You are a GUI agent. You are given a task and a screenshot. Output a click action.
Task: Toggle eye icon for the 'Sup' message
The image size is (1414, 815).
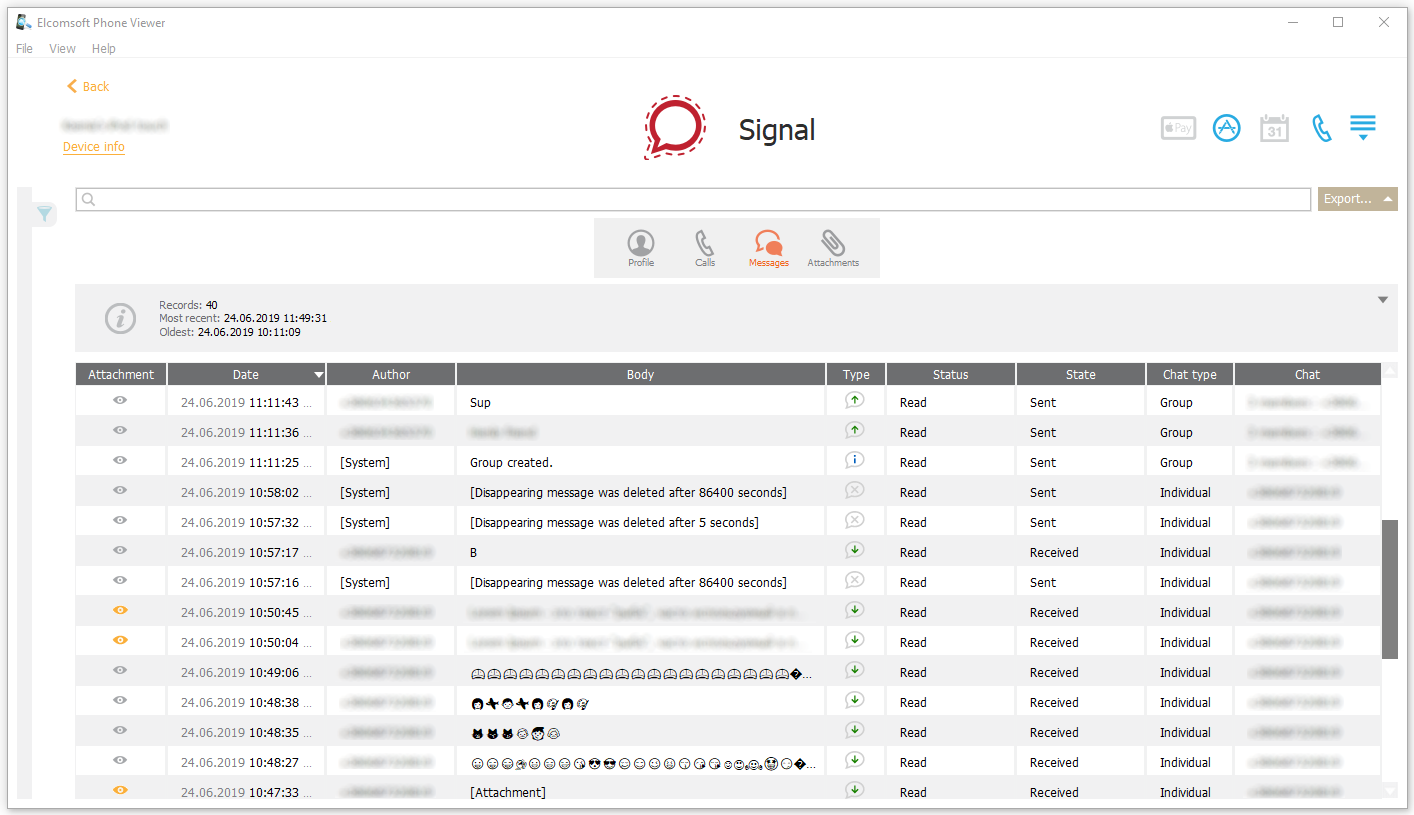120,401
